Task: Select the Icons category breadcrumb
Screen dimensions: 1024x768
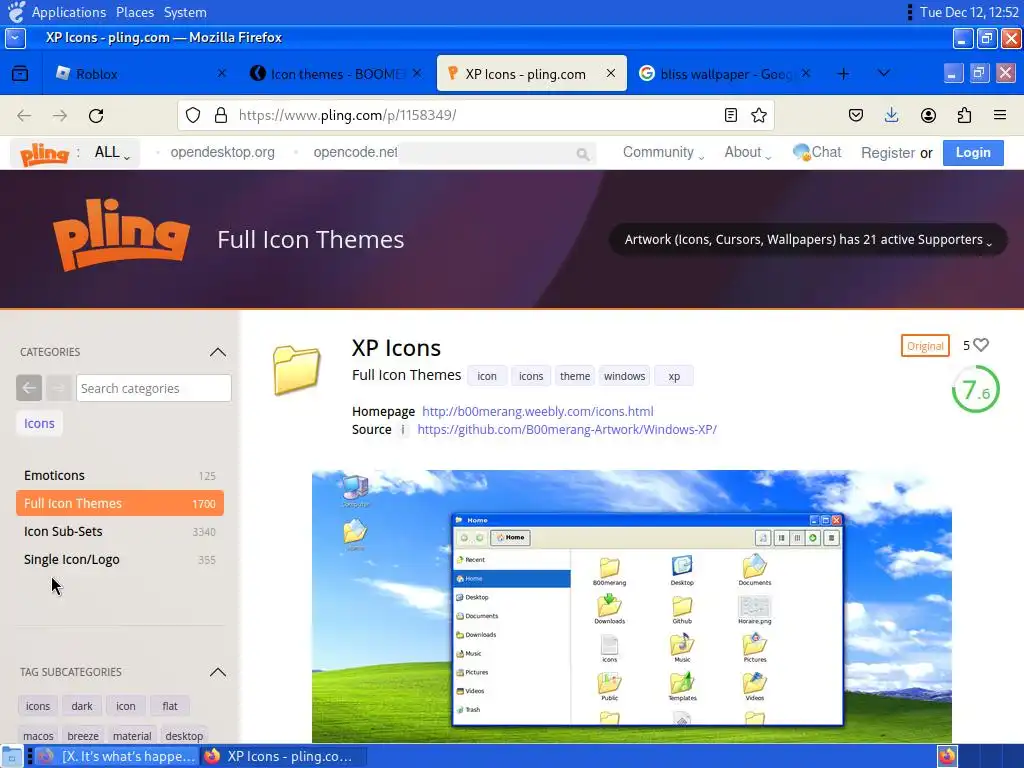Action: [x=39, y=423]
